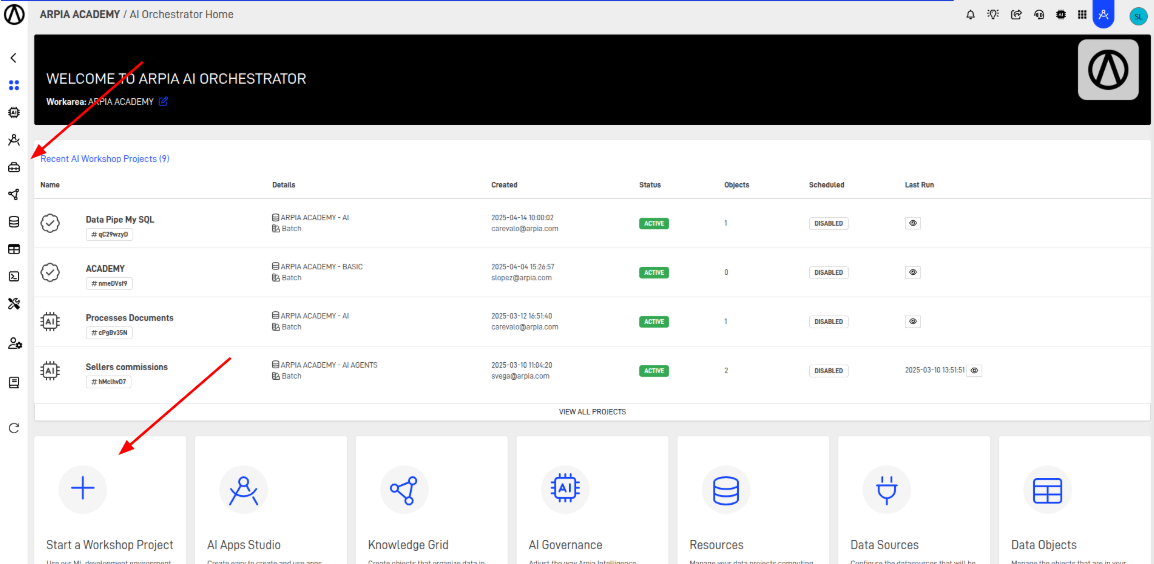Click VIEW ALL PROJECTS button

(592, 412)
